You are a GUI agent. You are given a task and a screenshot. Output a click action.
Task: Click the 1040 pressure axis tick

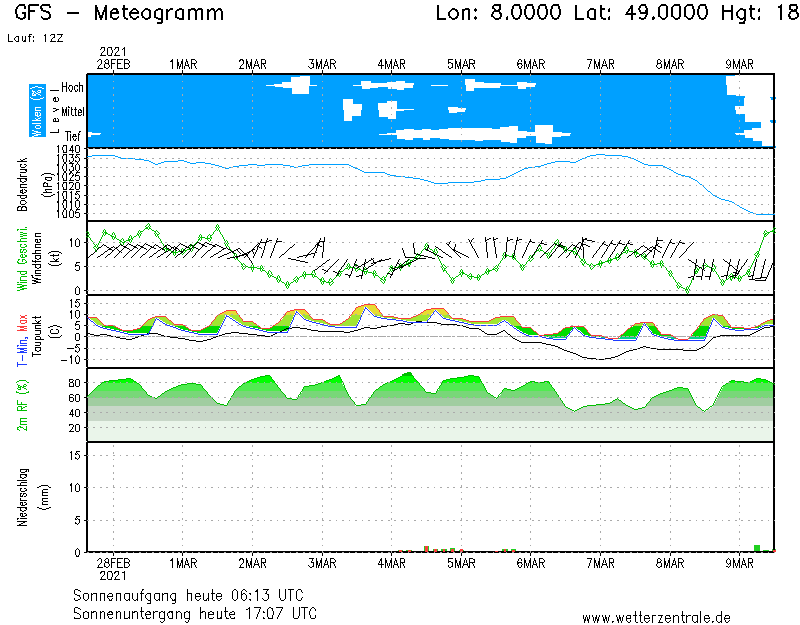69,150
